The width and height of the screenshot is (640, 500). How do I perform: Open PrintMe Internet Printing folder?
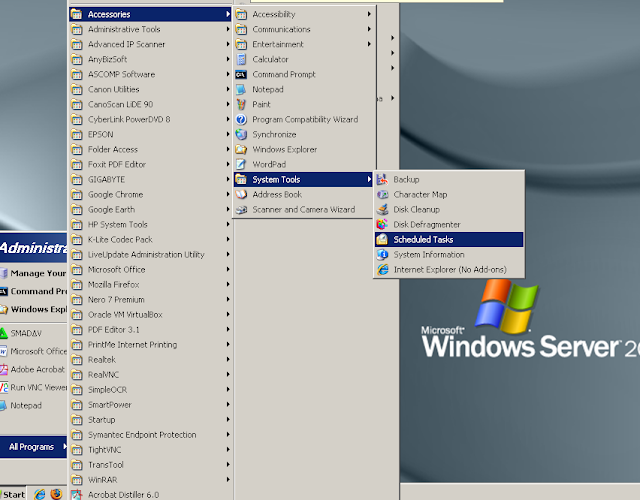pyautogui.click(x=150, y=344)
